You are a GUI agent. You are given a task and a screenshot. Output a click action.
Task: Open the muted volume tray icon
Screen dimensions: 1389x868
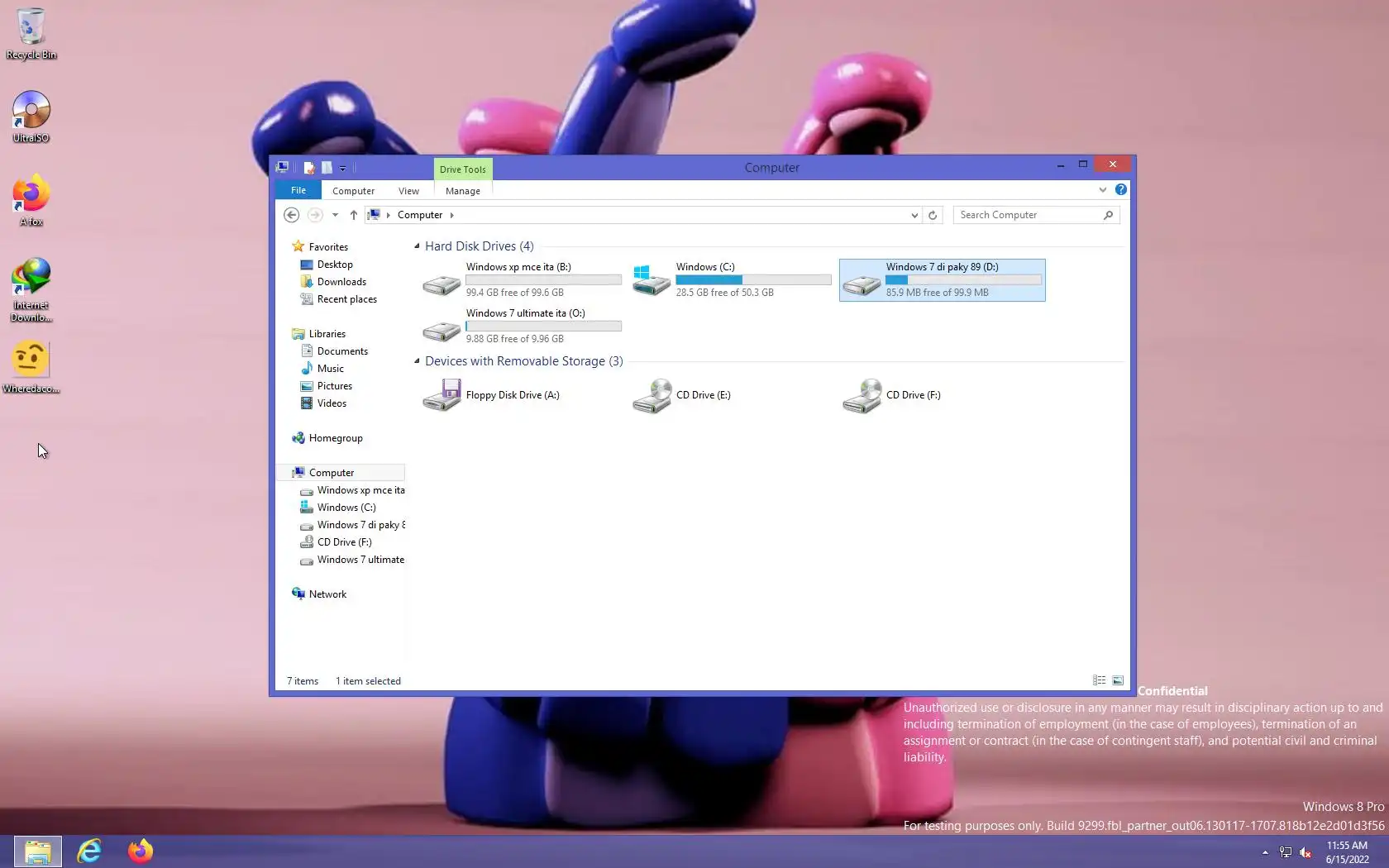(1305, 852)
